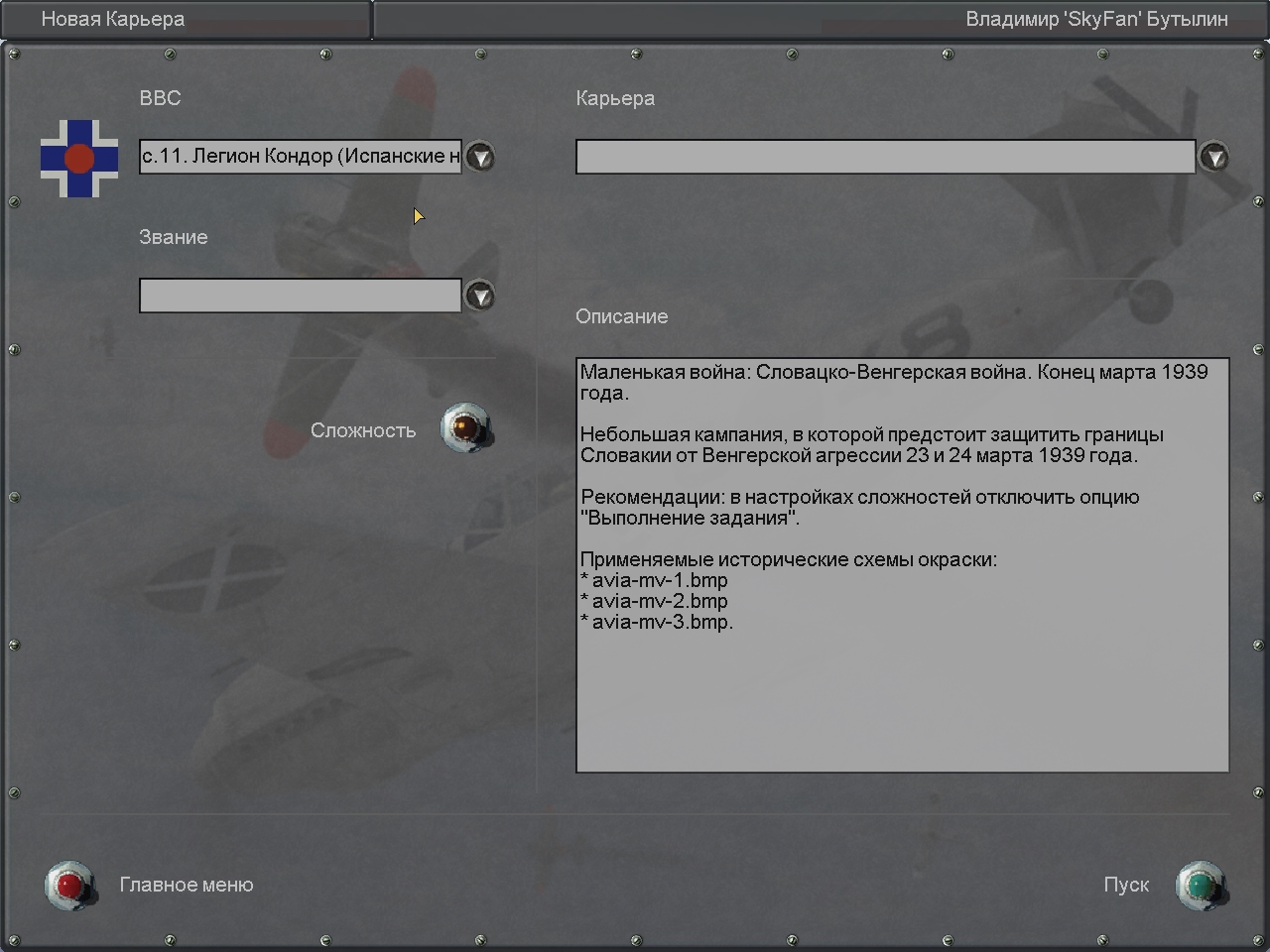Click the green Пуск round button
This screenshot has width=1270, height=952.
[1202, 885]
